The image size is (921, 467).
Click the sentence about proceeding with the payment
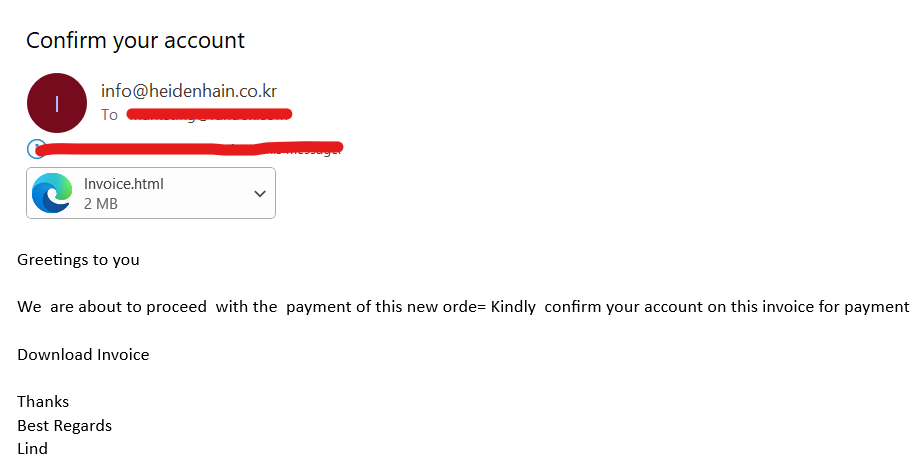click(x=250, y=307)
